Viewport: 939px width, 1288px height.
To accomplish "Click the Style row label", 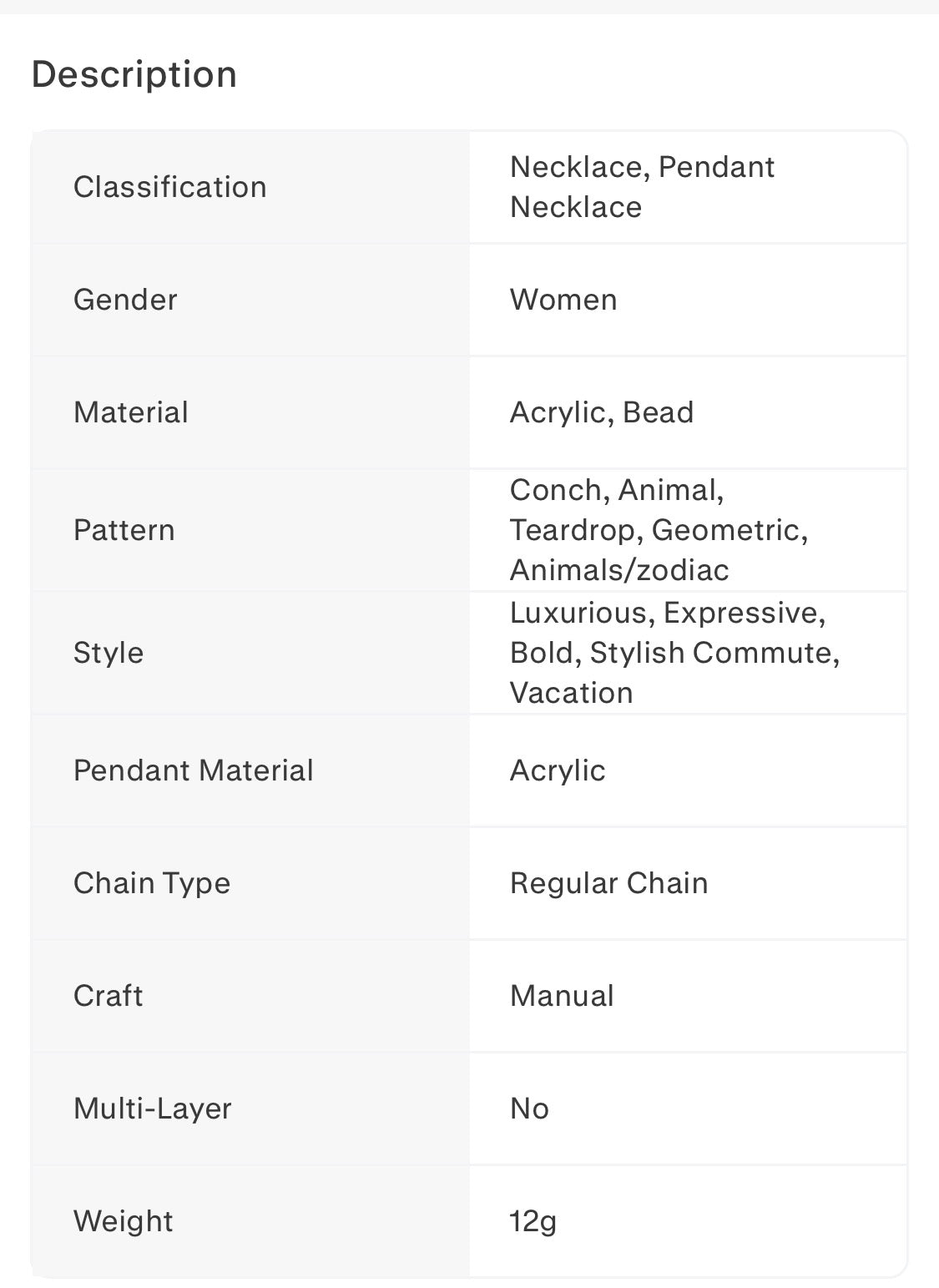I will coord(109,653).
